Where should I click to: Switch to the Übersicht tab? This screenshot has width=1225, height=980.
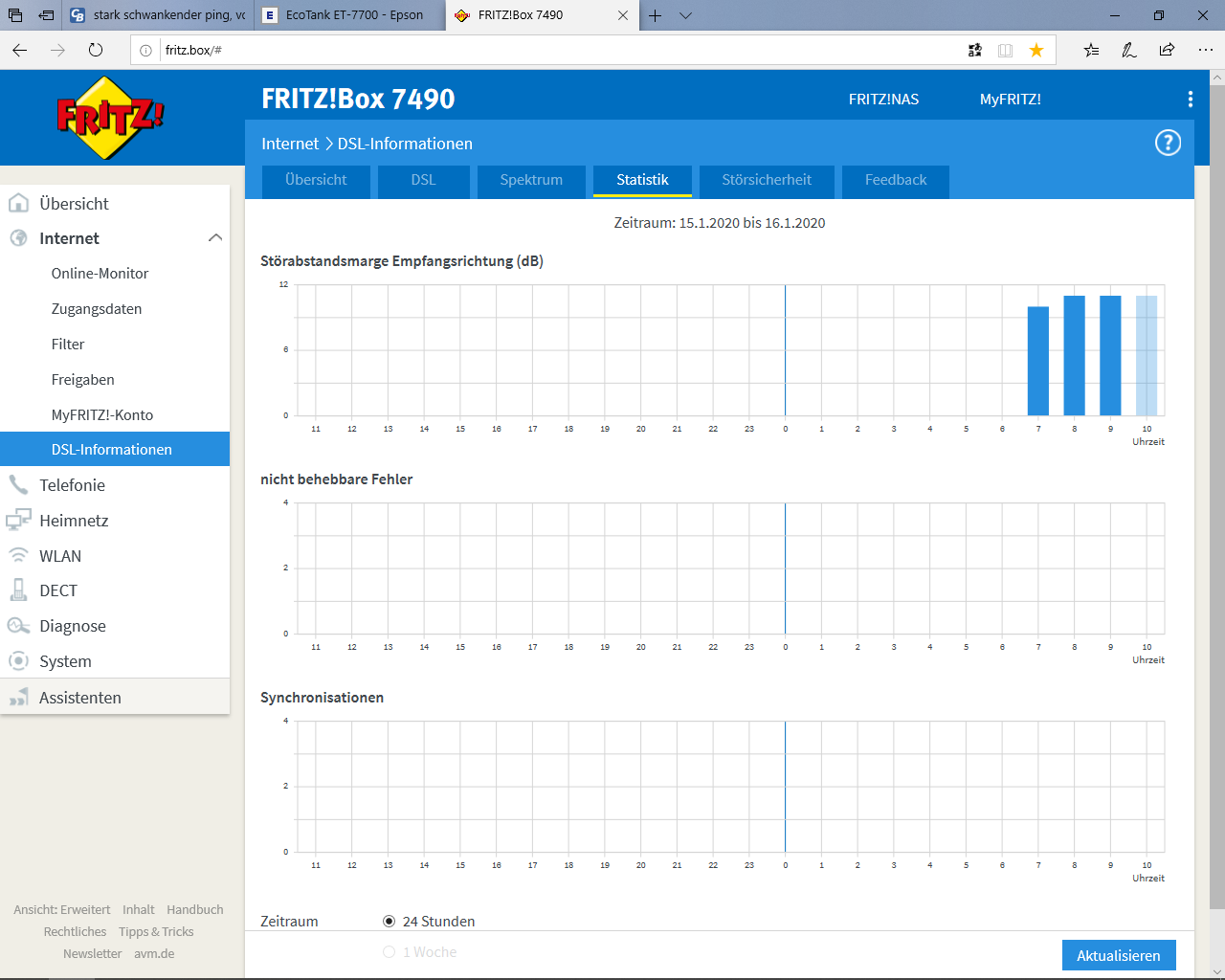(x=316, y=180)
